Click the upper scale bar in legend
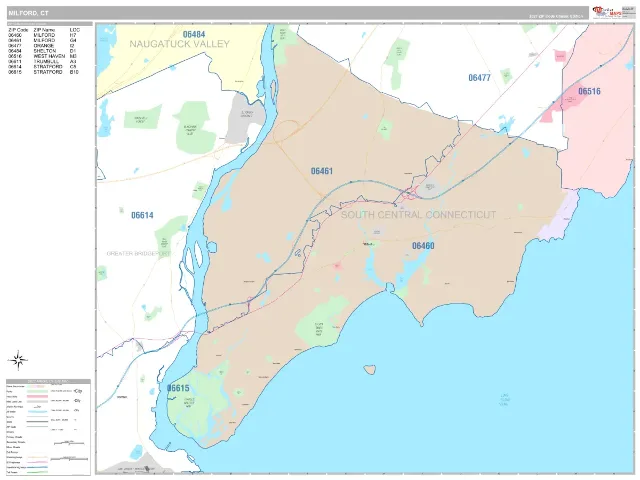 click(69, 442)
